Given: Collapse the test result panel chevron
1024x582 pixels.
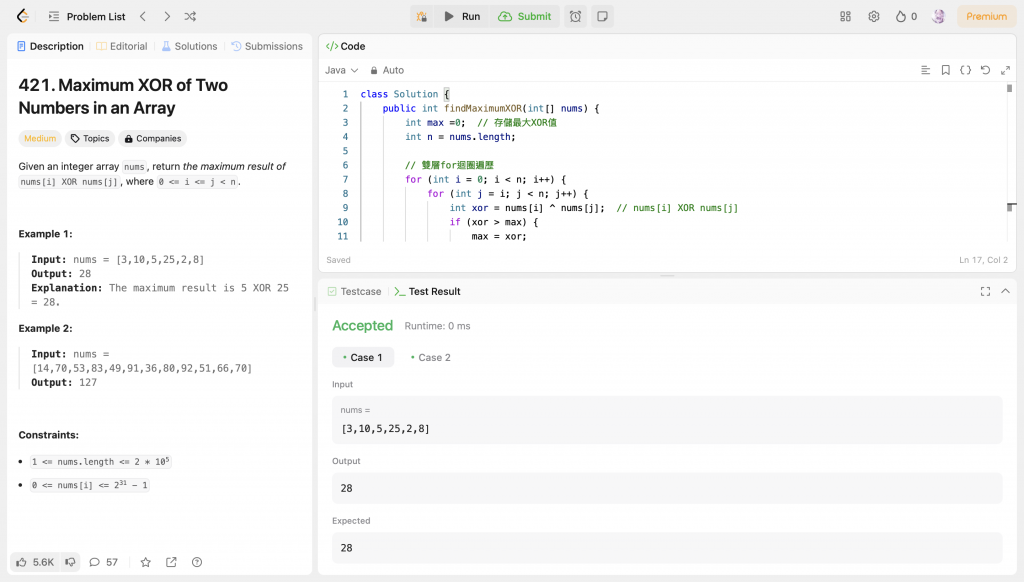Looking at the screenshot, I should pyautogui.click(x=1005, y=291).
